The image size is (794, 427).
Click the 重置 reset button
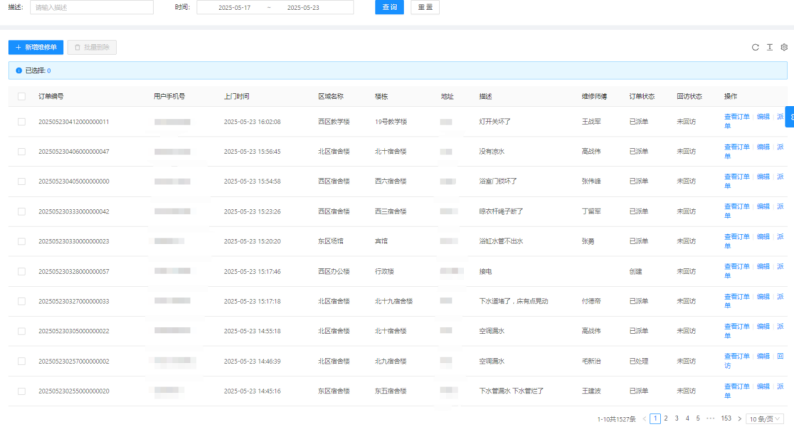(425, 7)
